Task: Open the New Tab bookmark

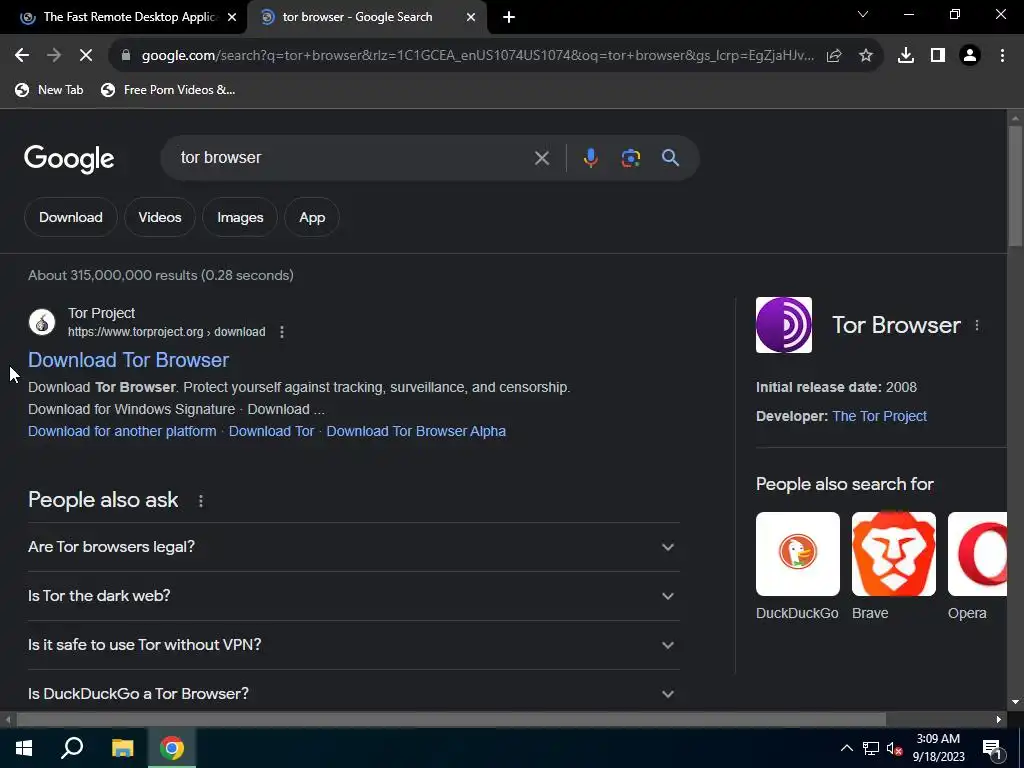Action: click(x=50, y=90)
